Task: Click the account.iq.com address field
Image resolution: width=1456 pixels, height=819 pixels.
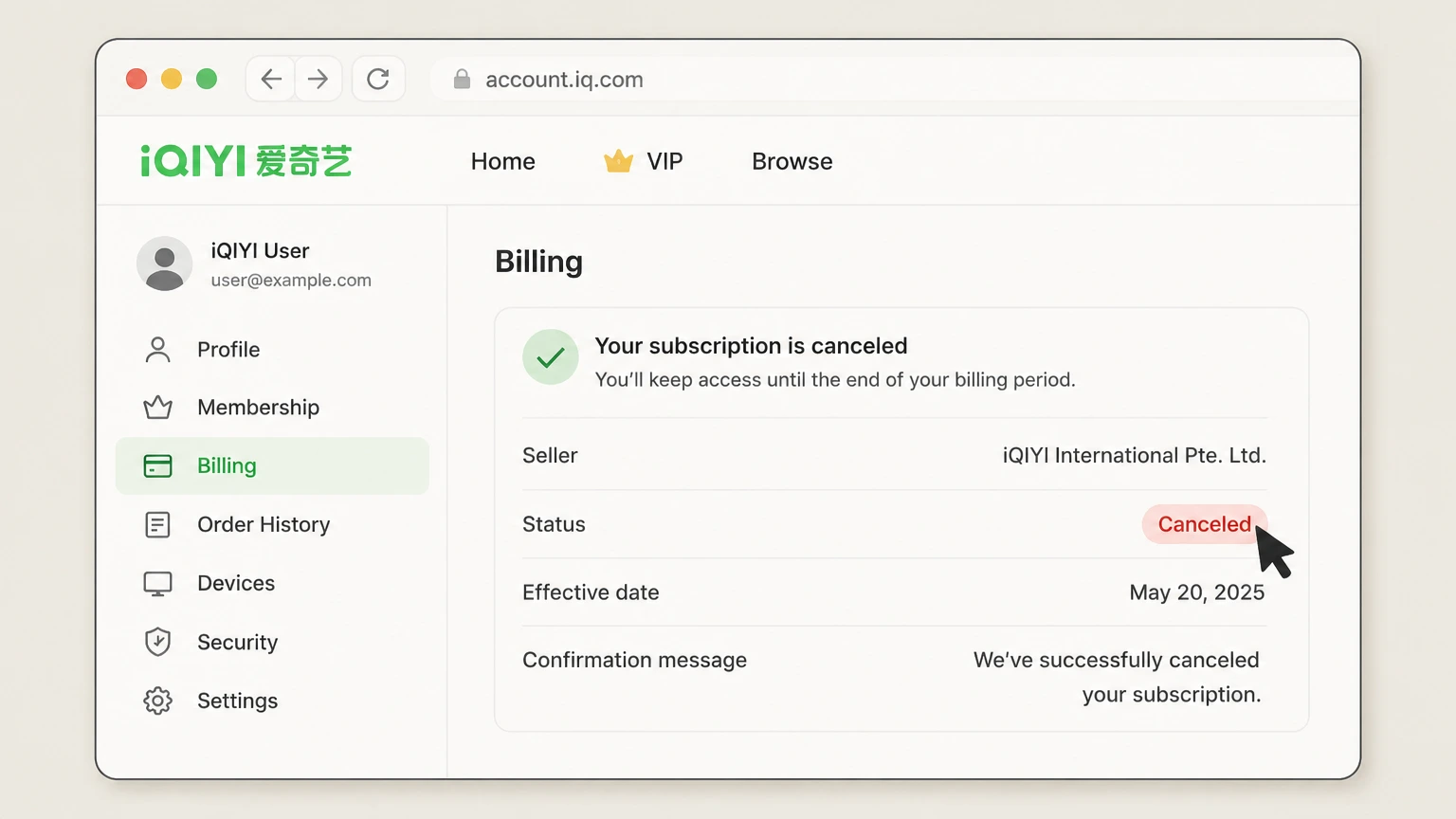Action: point(895,79)
